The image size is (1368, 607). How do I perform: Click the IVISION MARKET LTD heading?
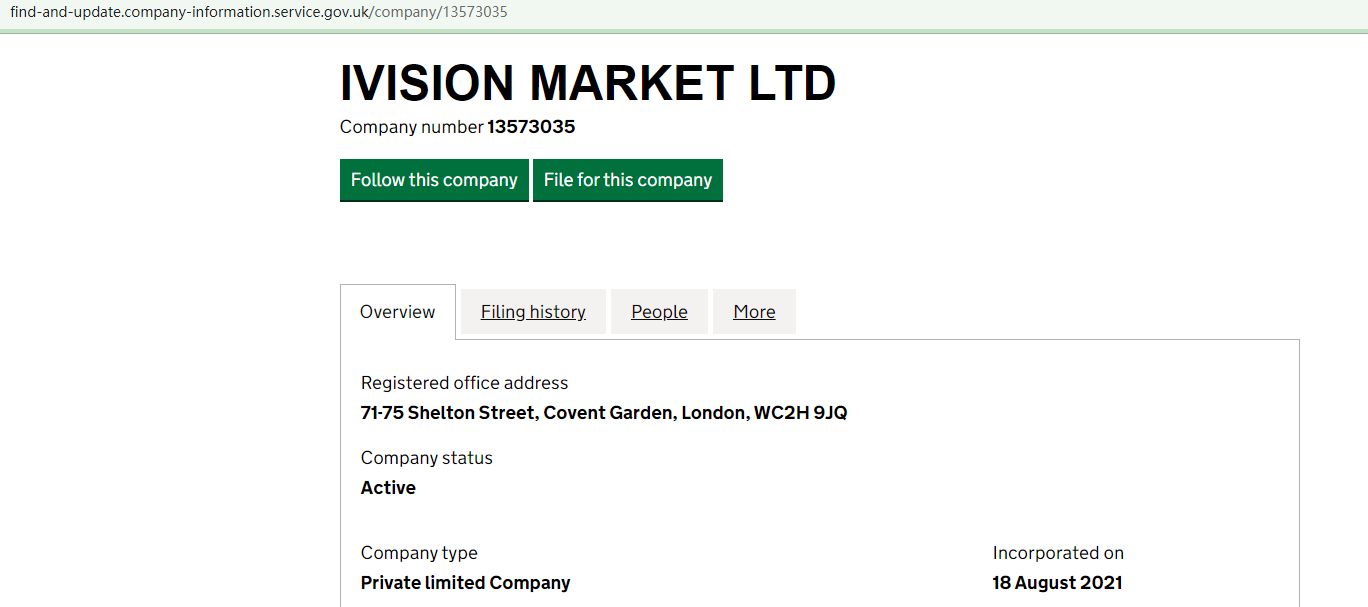(x=588, y=83)
